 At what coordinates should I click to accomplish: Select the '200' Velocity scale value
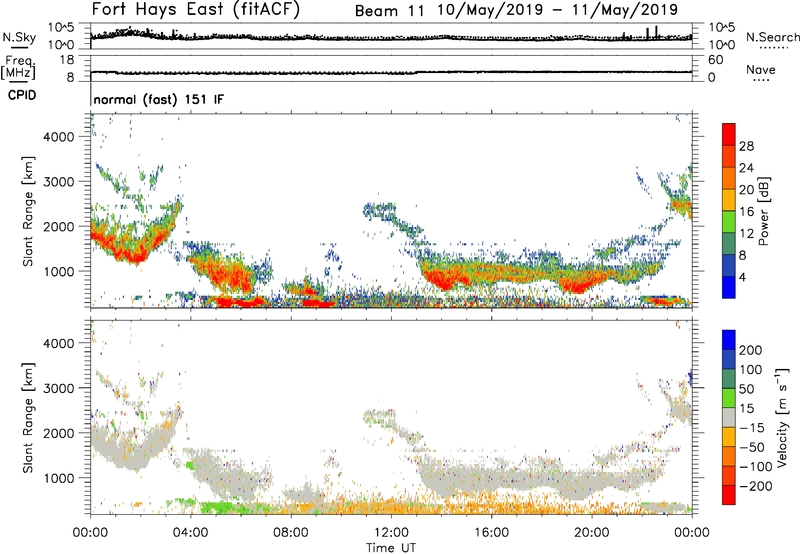click(751, 350)
